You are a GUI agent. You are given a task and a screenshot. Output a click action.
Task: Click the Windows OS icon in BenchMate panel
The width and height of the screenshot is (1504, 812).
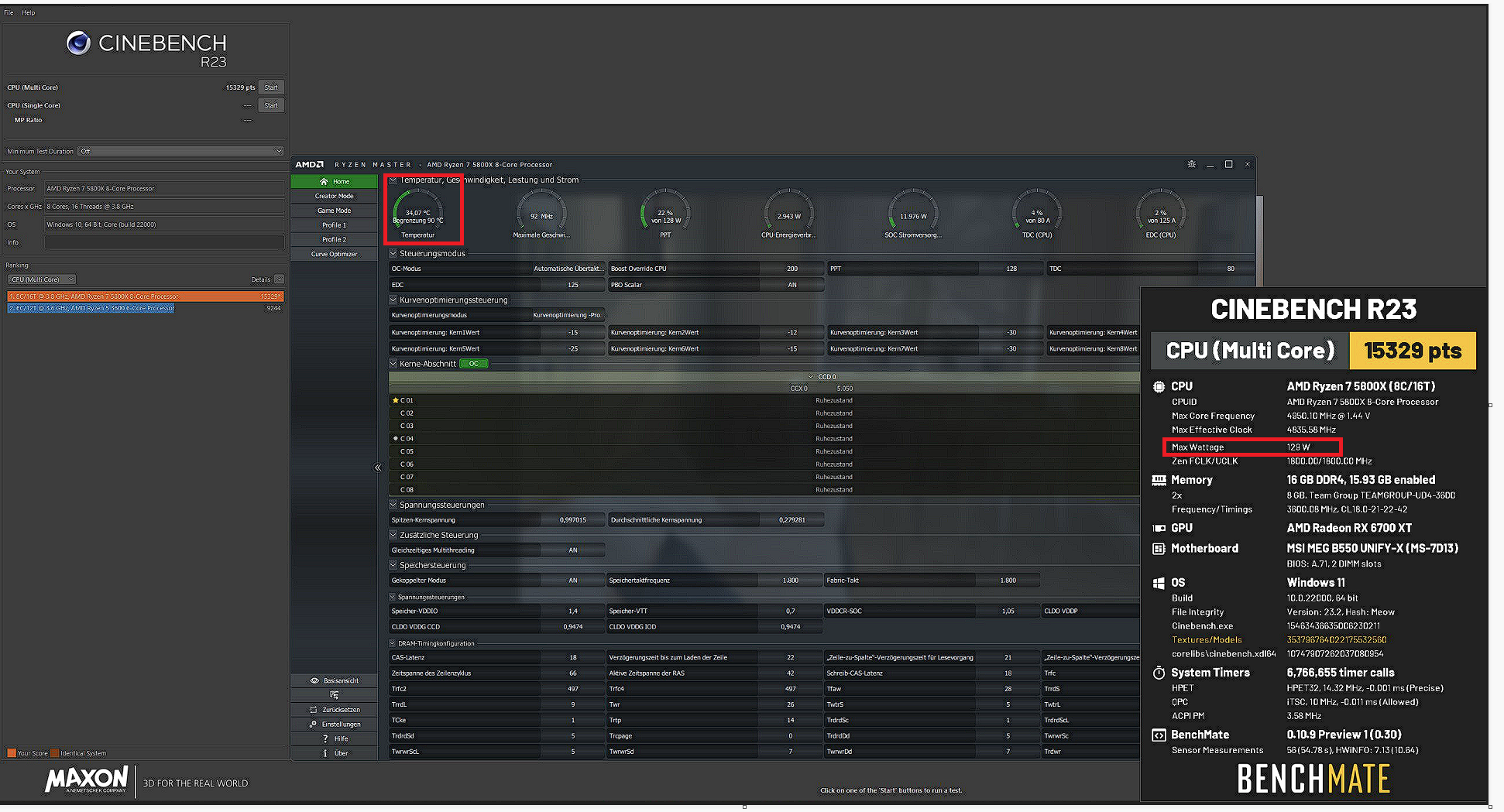pos(1159,583)
